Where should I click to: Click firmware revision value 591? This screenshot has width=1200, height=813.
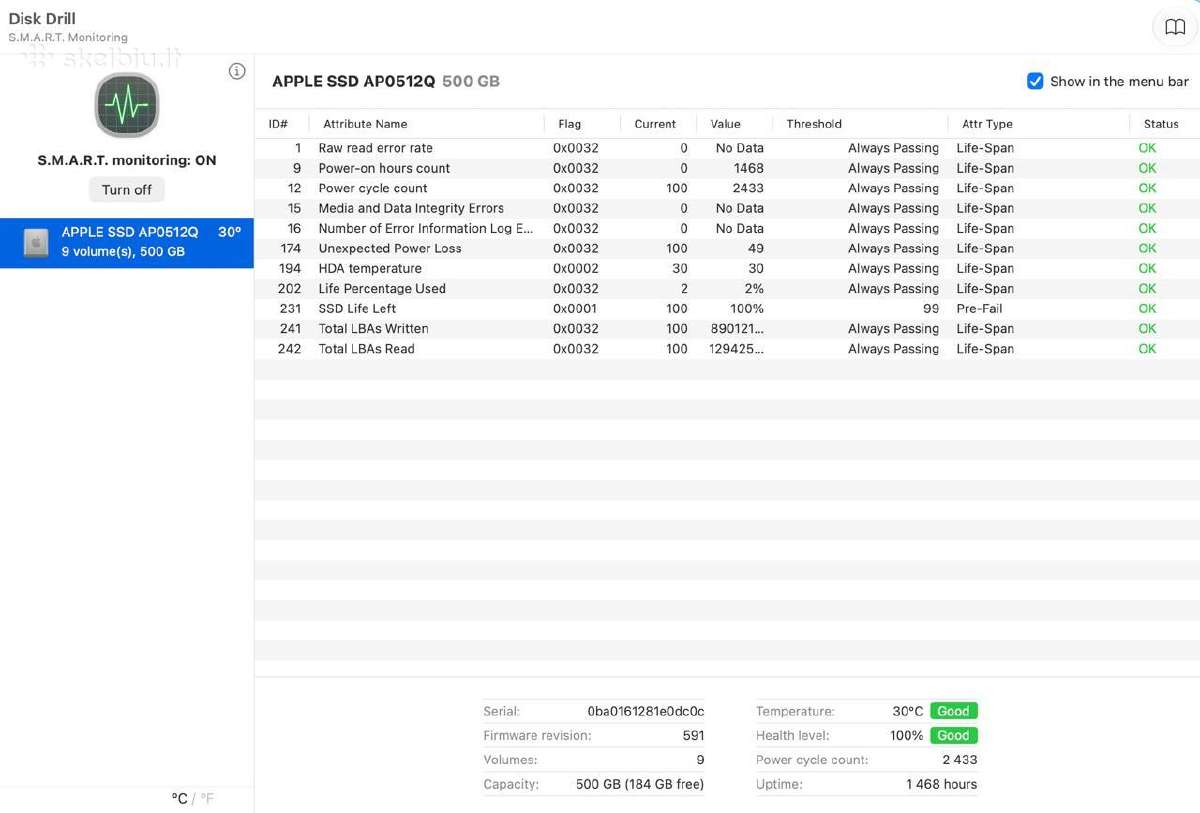click(x=693, y=735)
